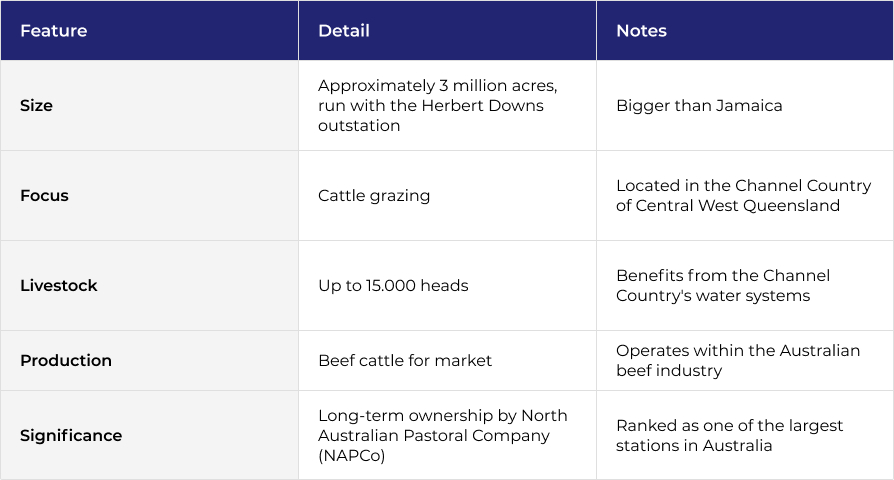Click the 'Approximately 3 million acres' detail cell
Image resolution: width=894 pixels, height=480 pixels.
(448, 105)
